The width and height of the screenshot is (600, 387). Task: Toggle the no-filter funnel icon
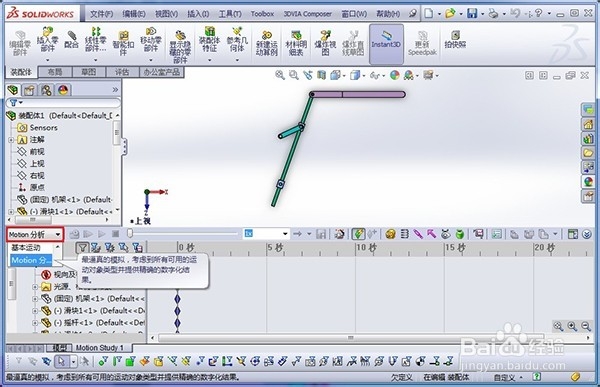pyautogui.click(x=82, y=248)
